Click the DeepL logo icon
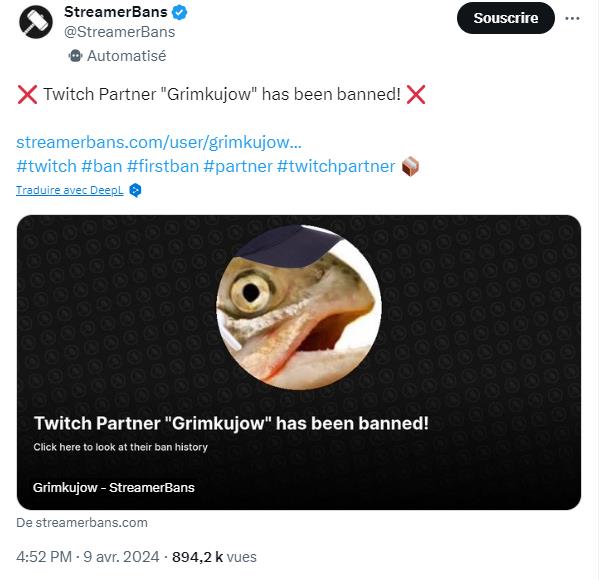 click(136, 189)
